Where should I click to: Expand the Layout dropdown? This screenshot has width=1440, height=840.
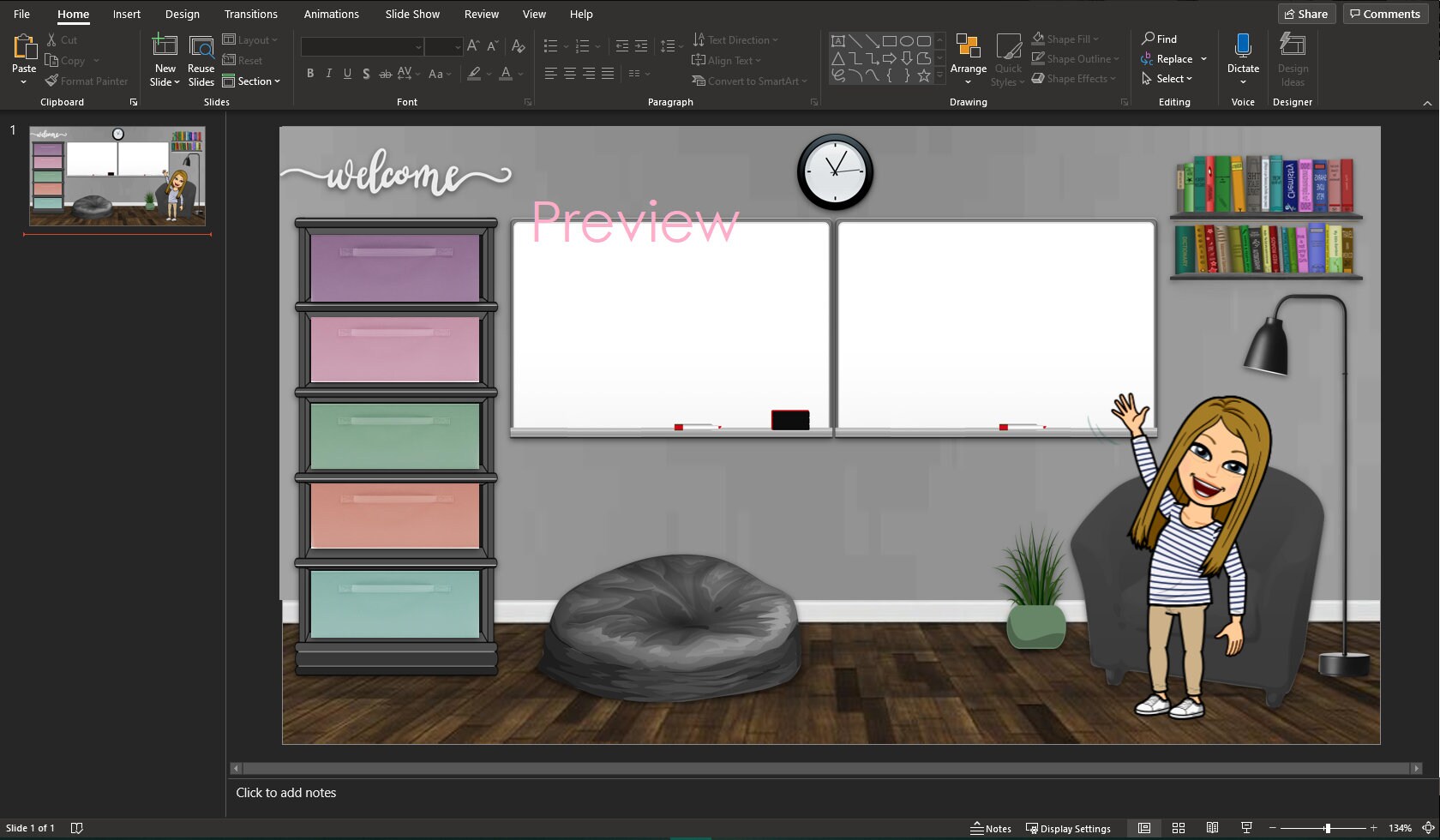click(x=251, y=39)
